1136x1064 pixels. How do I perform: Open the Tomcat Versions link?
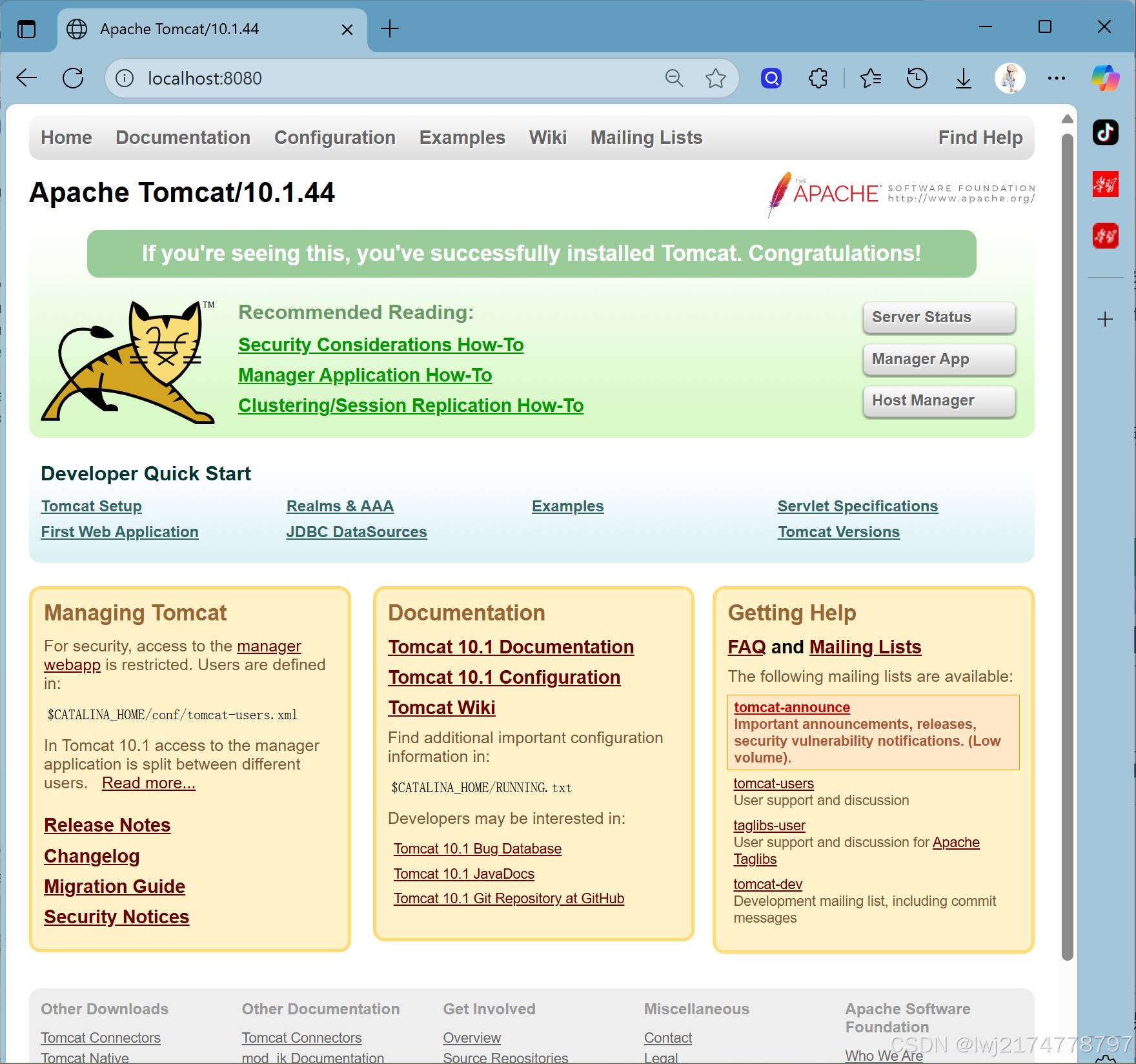pos(839,532)
